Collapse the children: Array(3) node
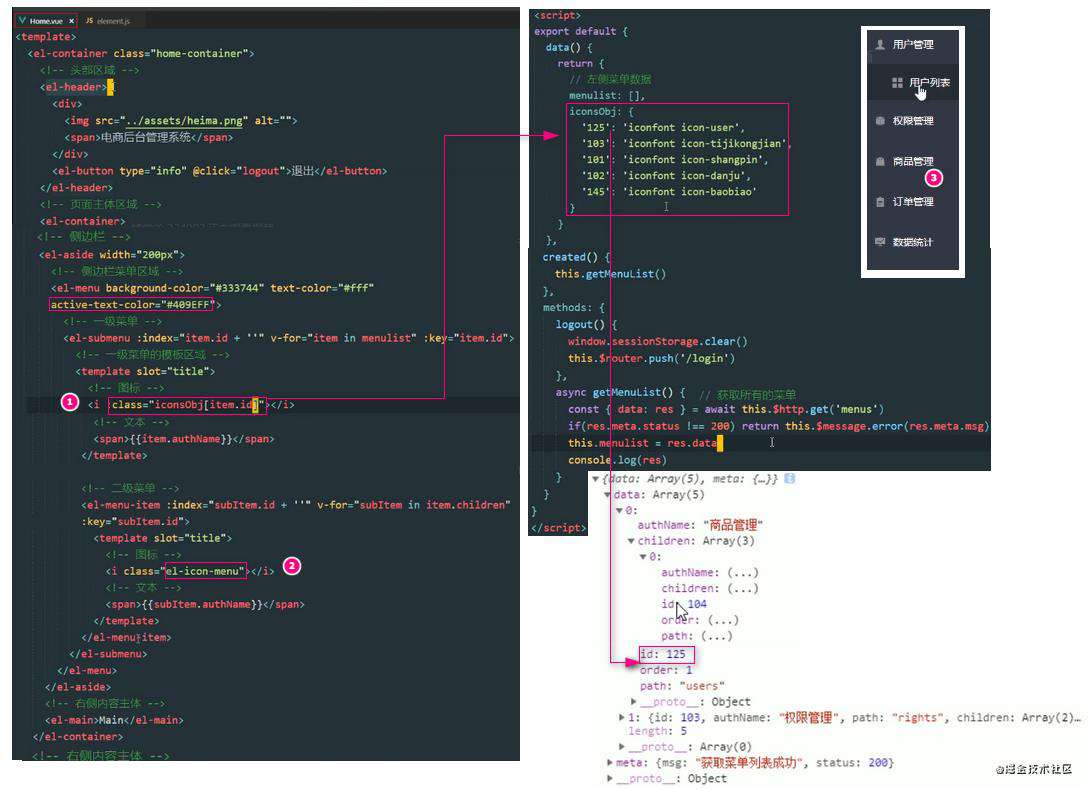Screen dimensions: 1089x790 coord(631,541)
